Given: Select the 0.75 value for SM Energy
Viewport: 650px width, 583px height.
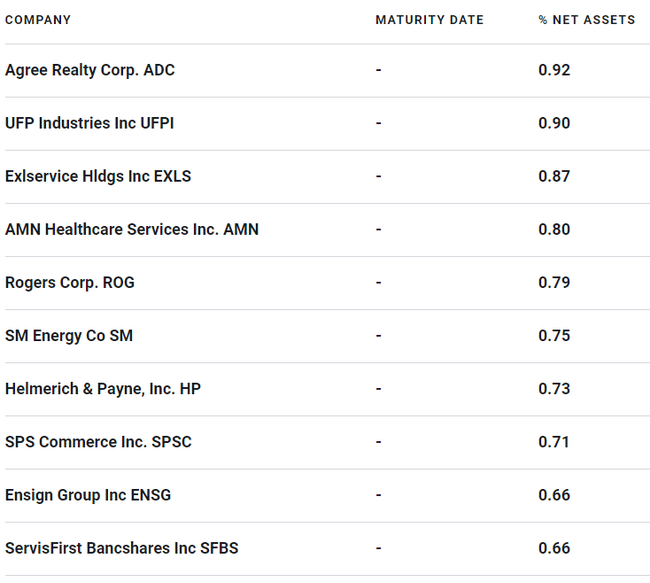Looking at the screenshot, I should click(554, 335).
